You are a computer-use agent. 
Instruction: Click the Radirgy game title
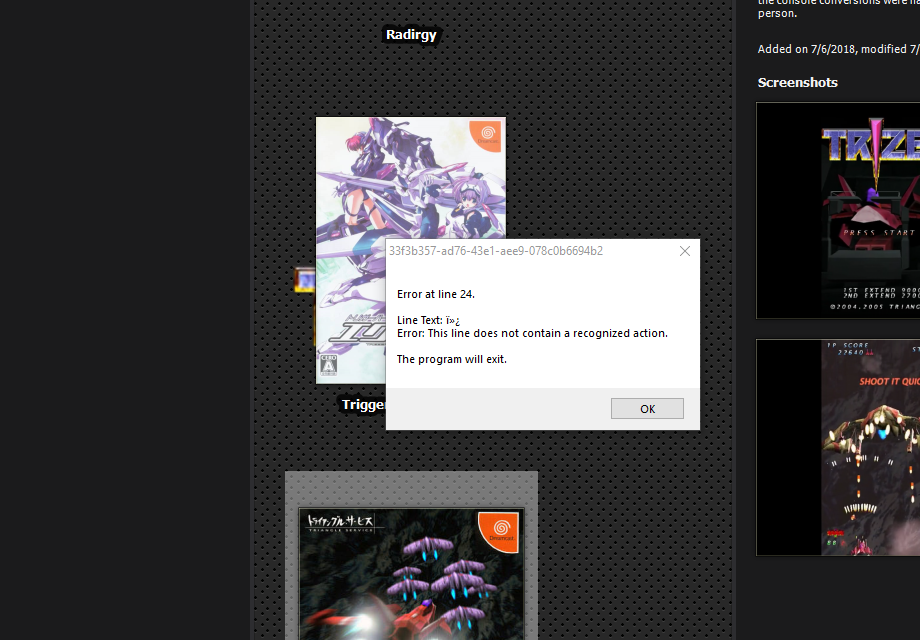pyautogui.click(x=411, y=35)
